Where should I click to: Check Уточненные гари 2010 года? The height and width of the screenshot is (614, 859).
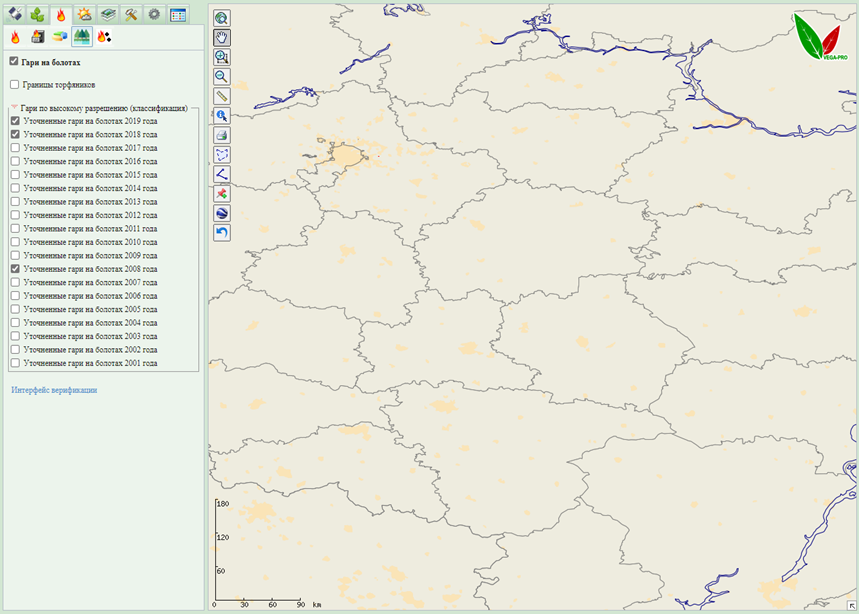point(15,242)
